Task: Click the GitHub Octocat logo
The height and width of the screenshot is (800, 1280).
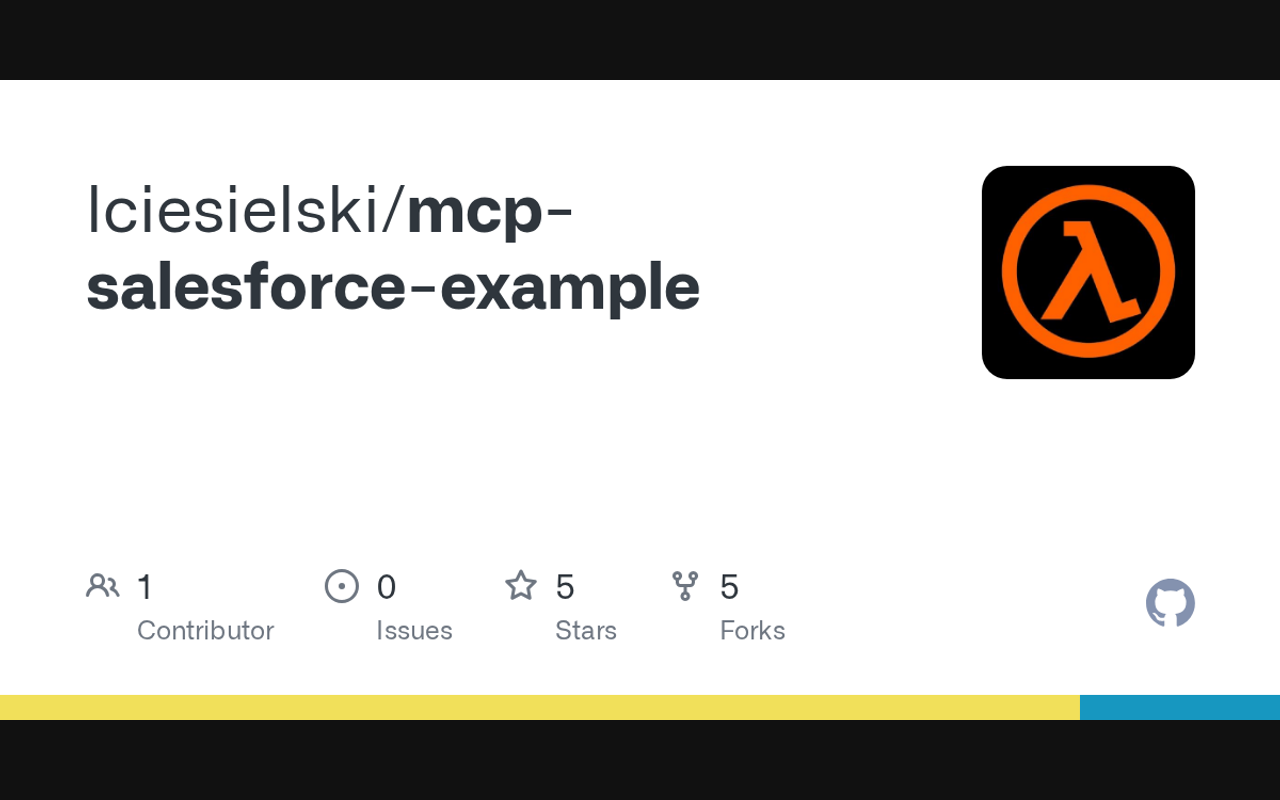Action: coord(1170,603)
